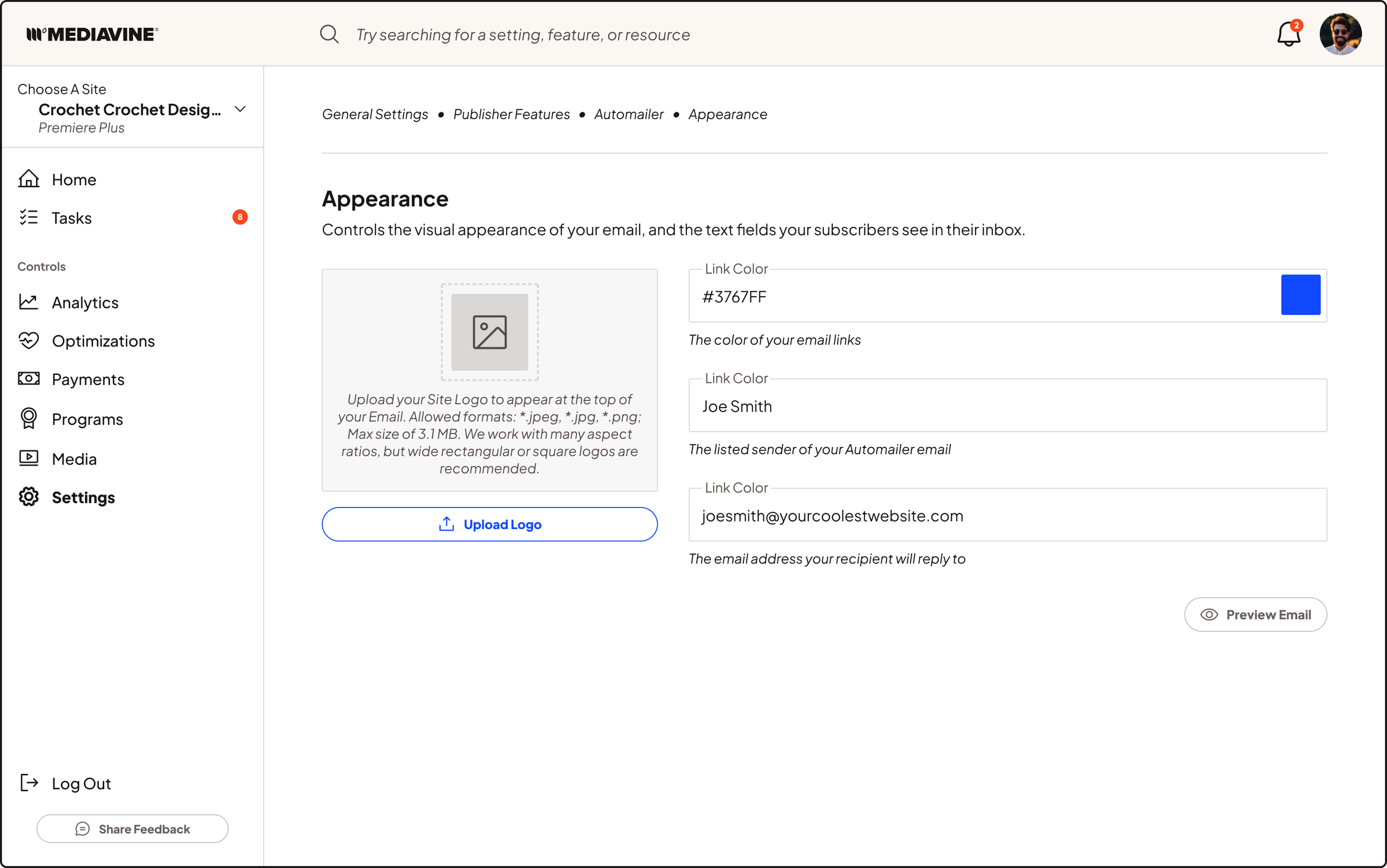Open the blue link color swatch
Viewport: 1387px width, 868px height.
(x=1300, y=295)
